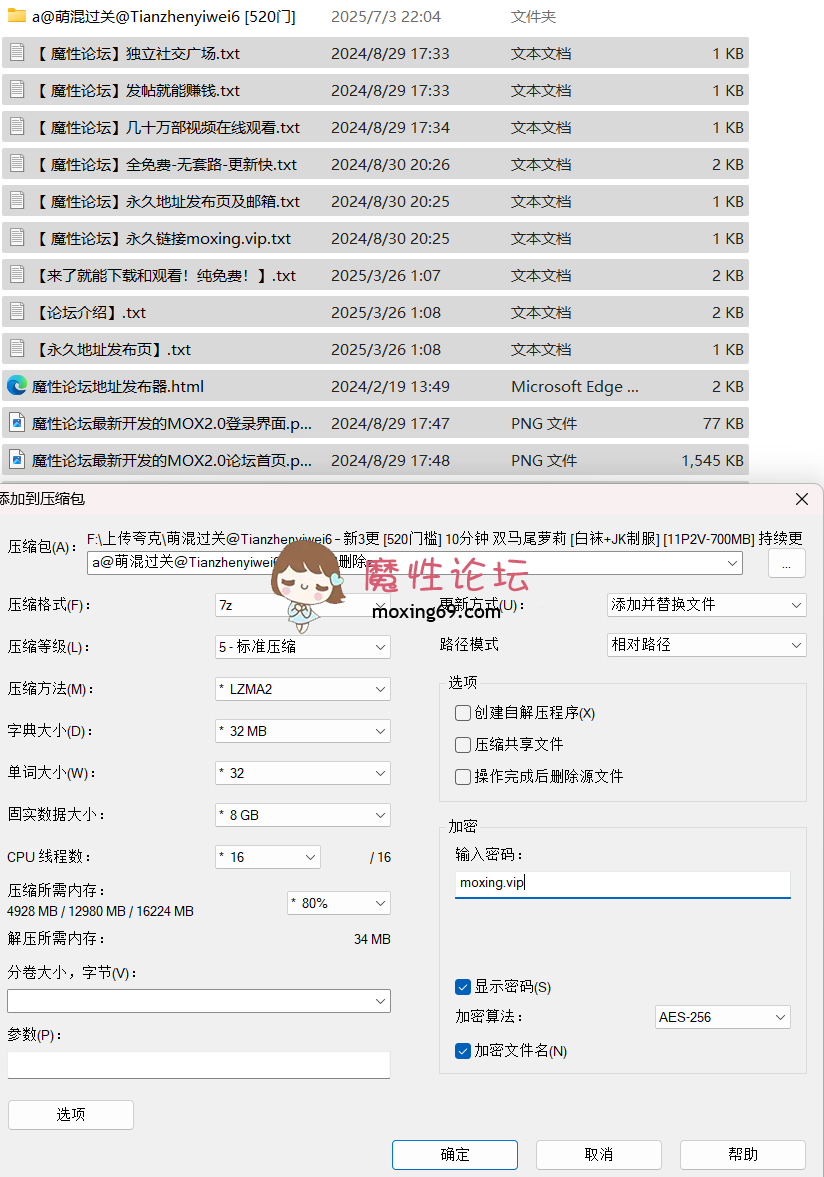Uncheck 加密文件名 checkbox
The height and width of the screenshot is (1177, 824).
[x=463, y=1051]
